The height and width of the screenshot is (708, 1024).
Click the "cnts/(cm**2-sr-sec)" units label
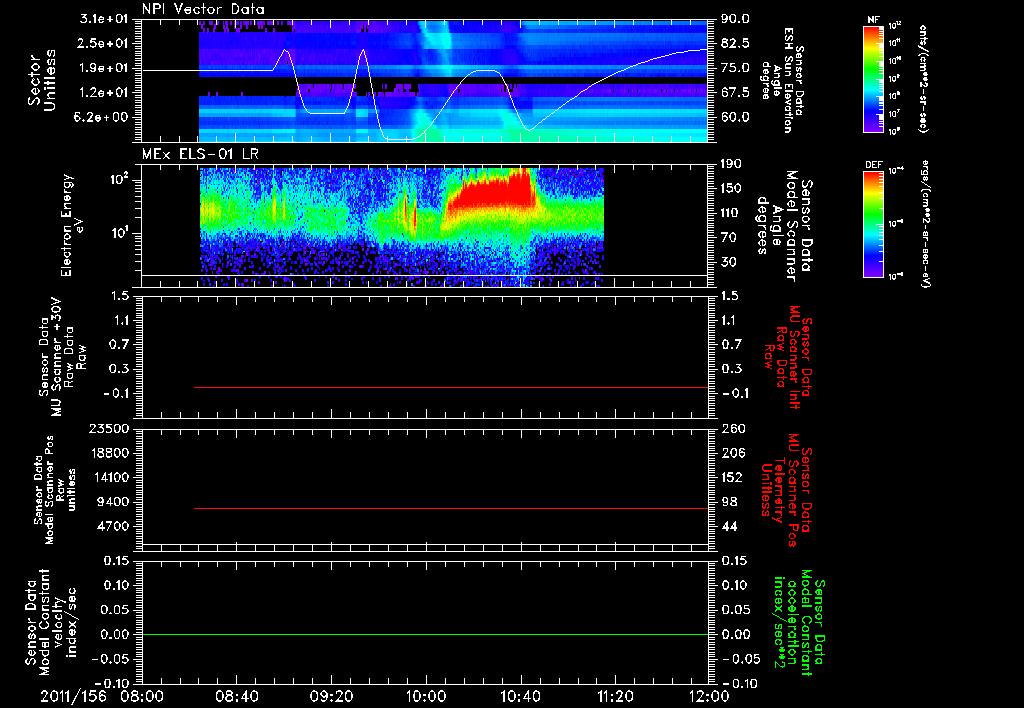pos(923,78)
